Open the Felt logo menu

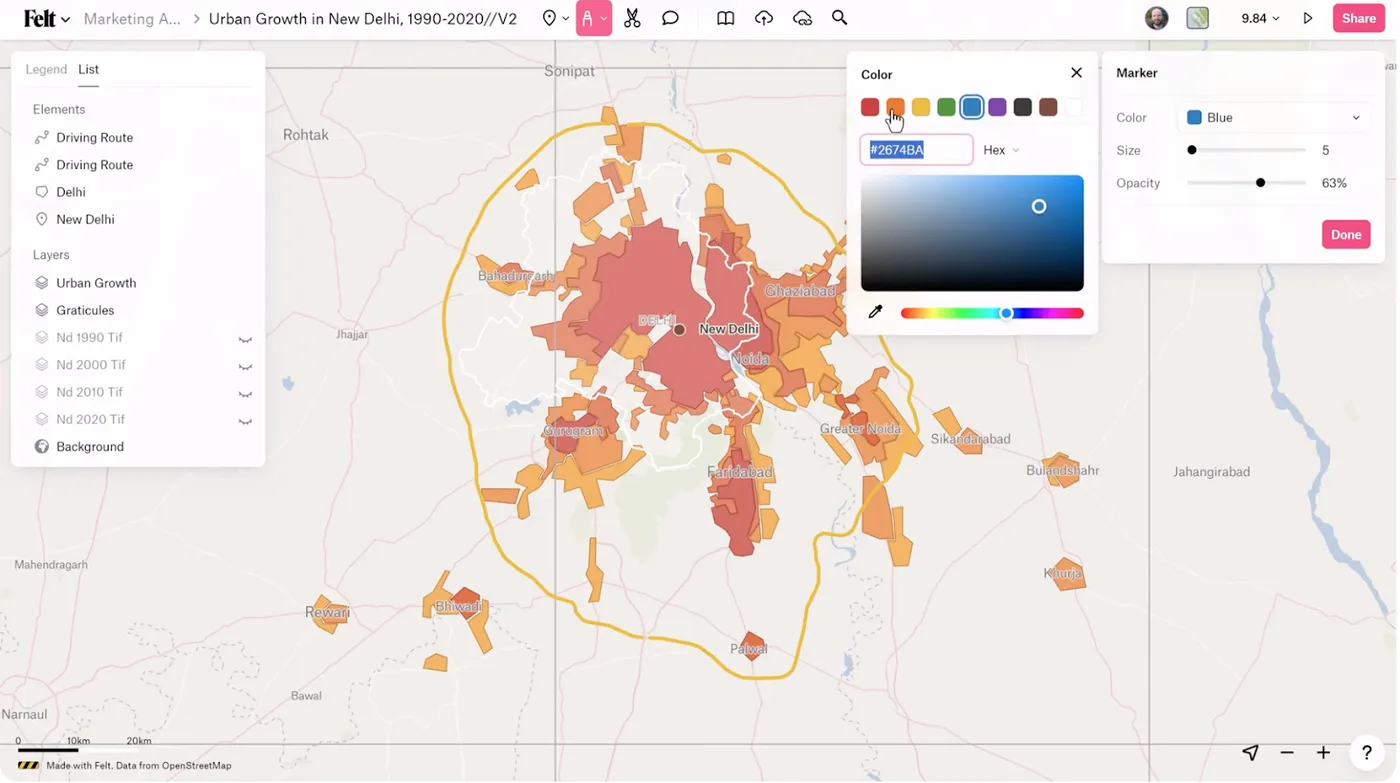point(46,19)
